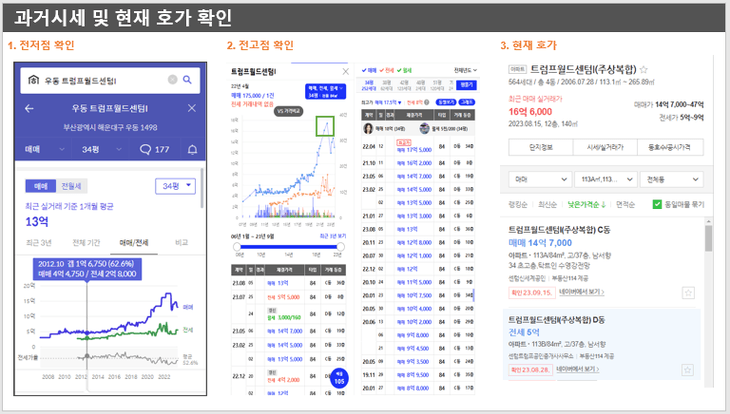Sort listings by 낮은가격순
This screenshot has width=730, height=414.
click(586, 204)
